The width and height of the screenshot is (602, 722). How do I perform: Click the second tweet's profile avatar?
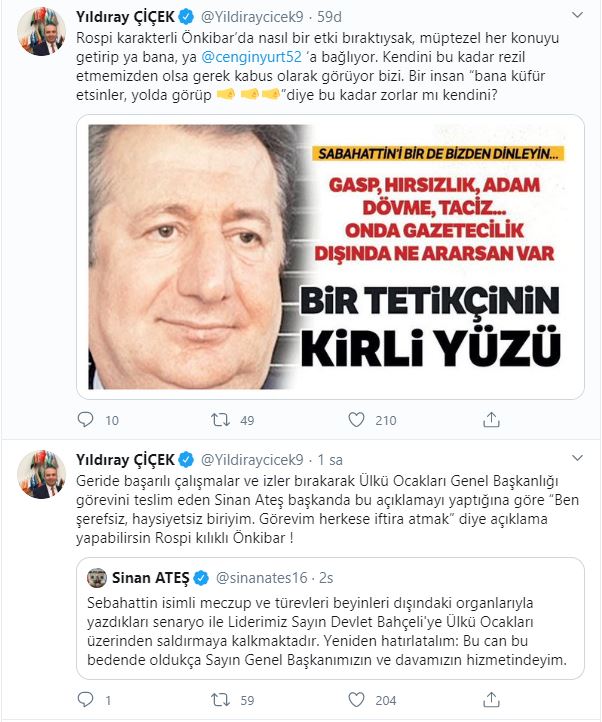41,474
